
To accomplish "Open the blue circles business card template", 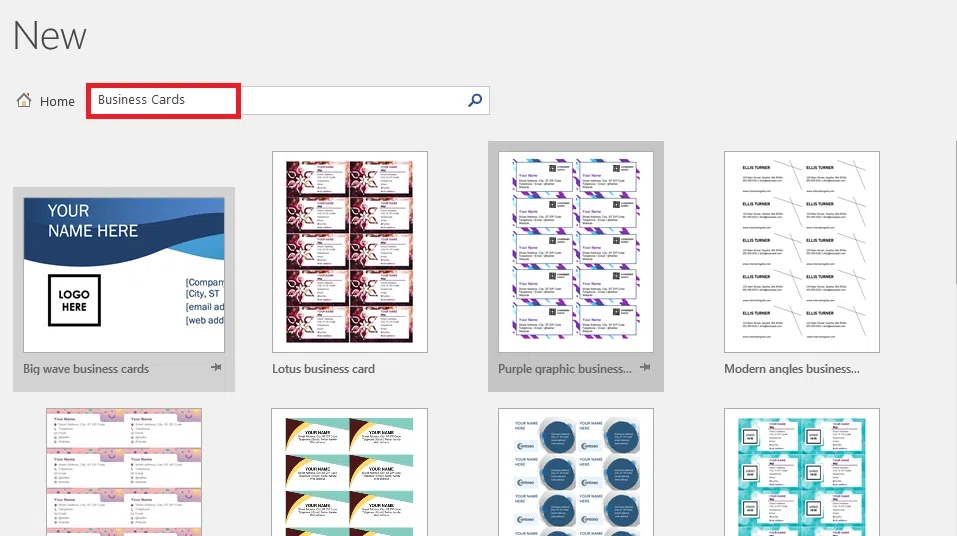I will tap(576, 472).
